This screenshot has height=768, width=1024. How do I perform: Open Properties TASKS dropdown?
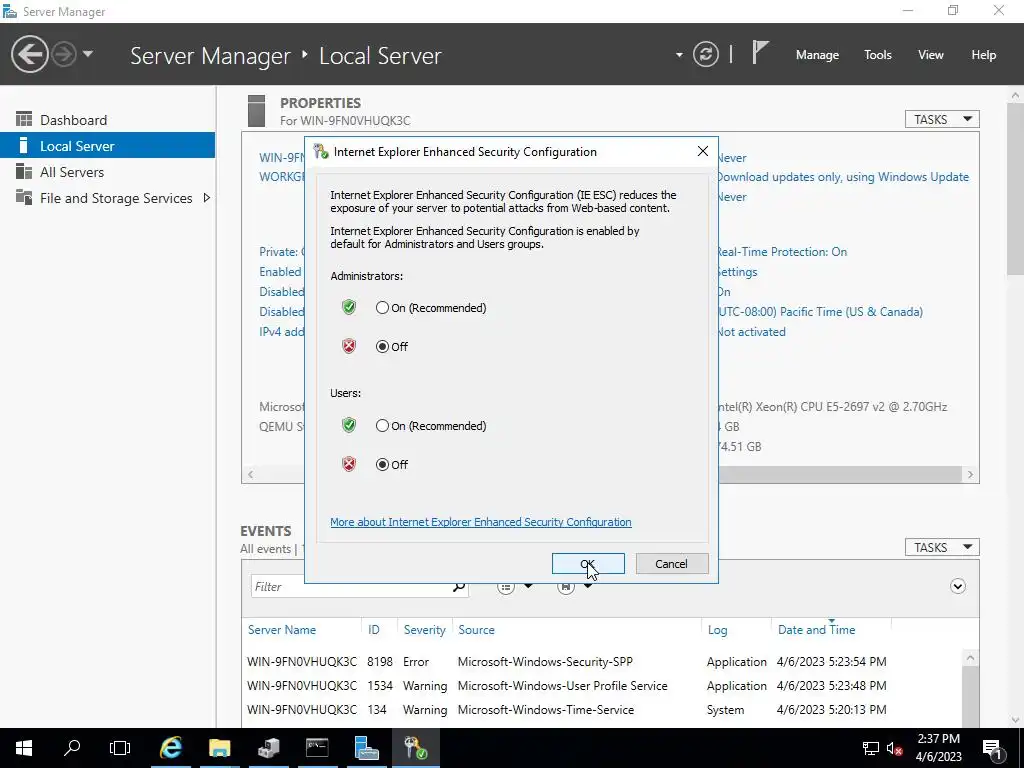point(942,119)
